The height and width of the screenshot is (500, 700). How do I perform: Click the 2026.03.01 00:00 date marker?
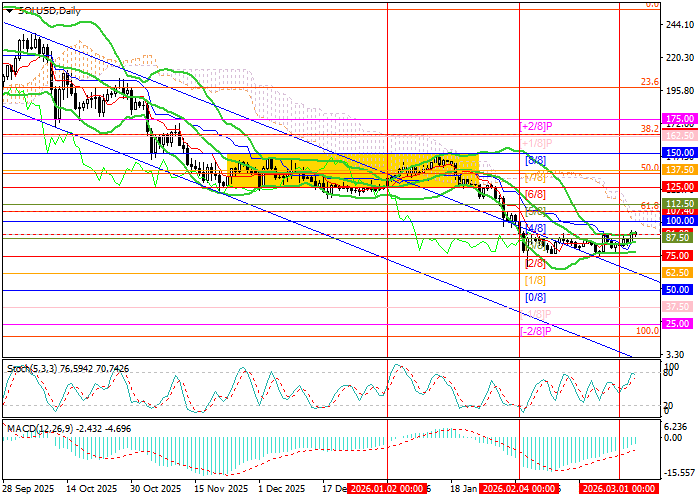(619, 488)
